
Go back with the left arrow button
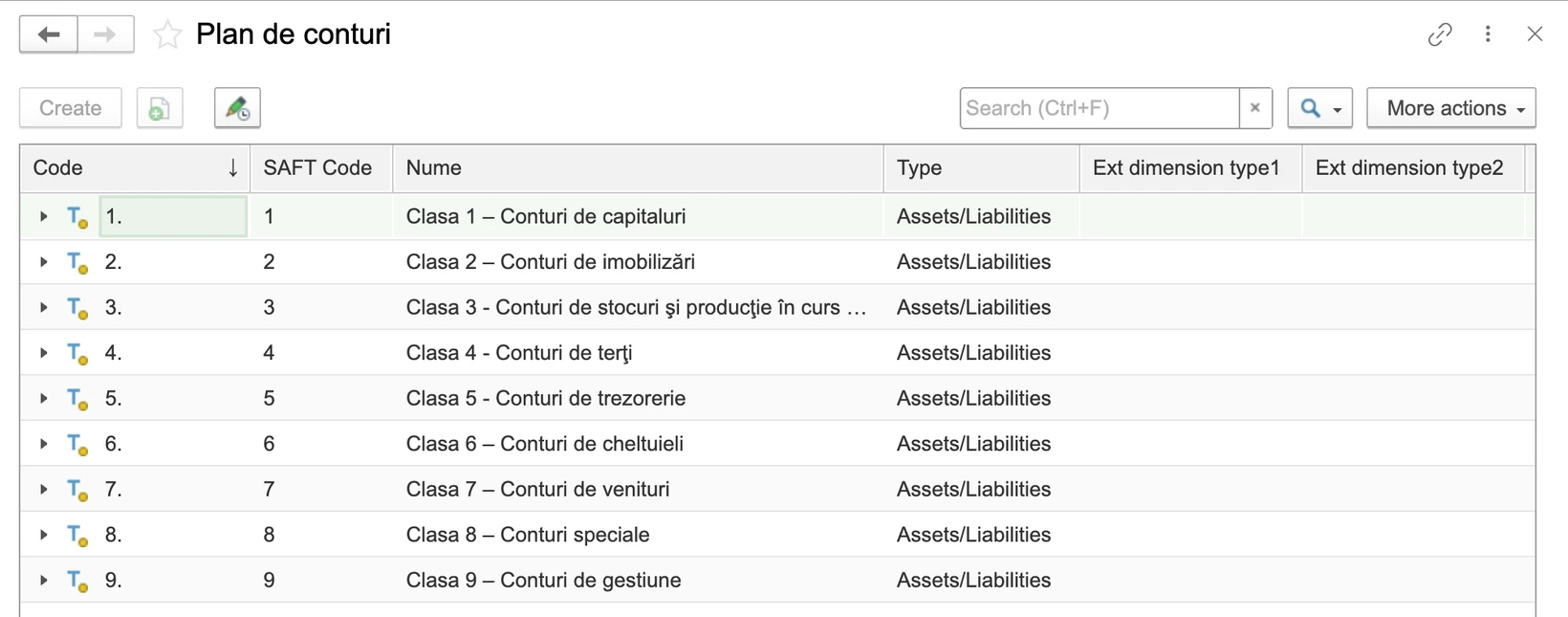click(x=49, y=34)
